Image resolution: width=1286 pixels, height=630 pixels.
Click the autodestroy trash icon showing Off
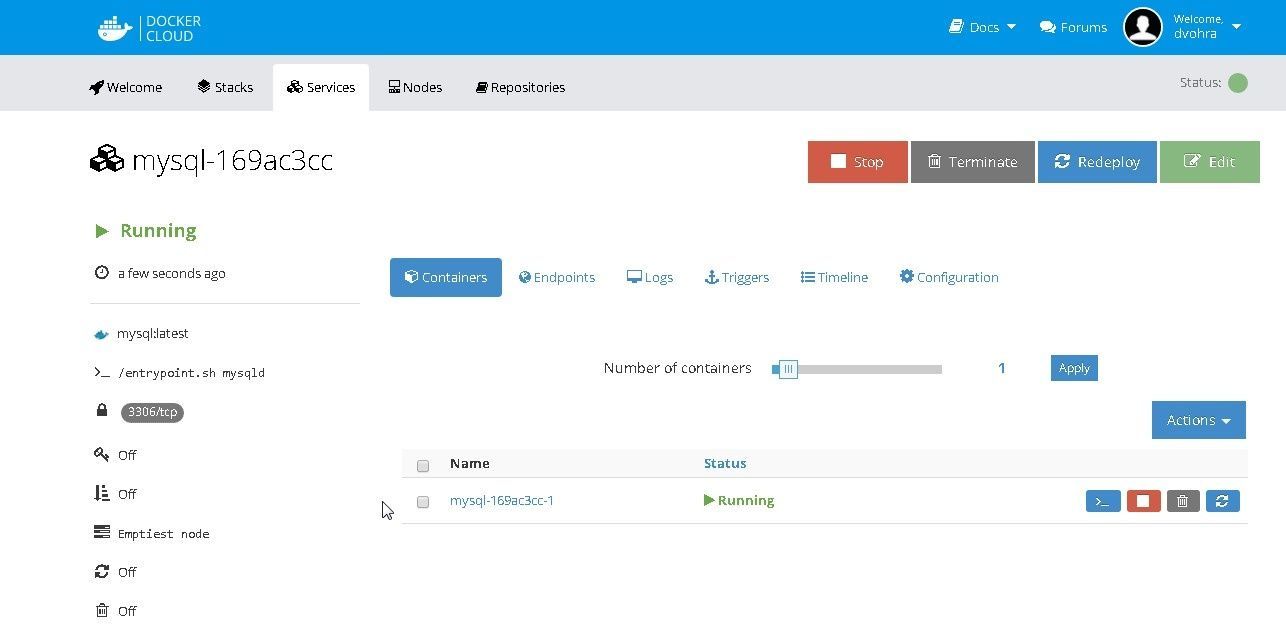pos(101,610)
